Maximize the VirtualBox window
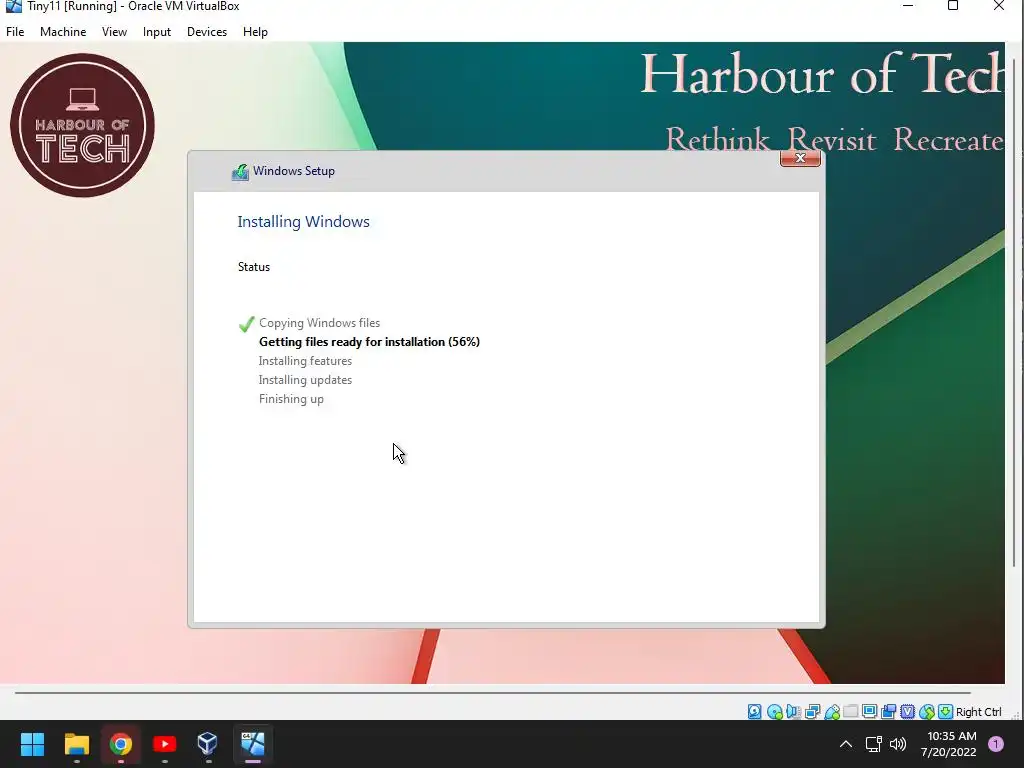The width and height of the screenshot is (1024, 768). tap(953, 6)
